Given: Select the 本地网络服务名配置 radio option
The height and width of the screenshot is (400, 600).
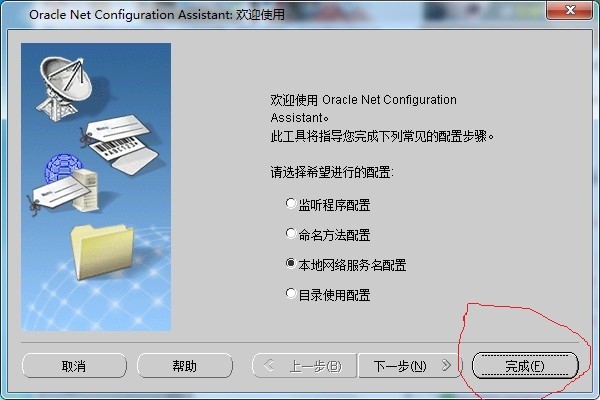Looking at the screenshot, I should click(x=291, y=263).
